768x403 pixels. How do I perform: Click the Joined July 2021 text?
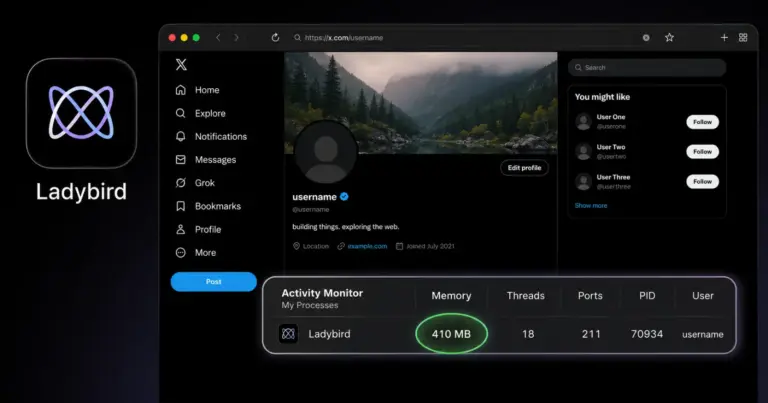click(x=431, y=246)
